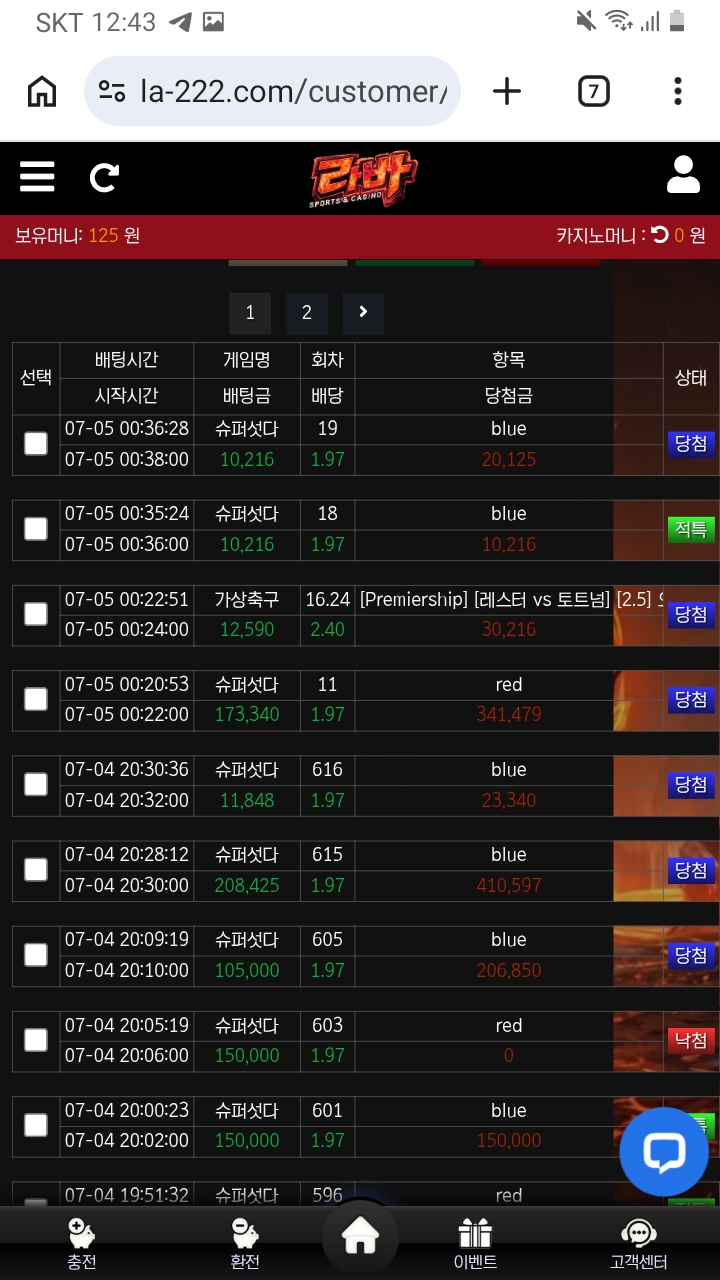Open the browser three-dot menu

click(678, 92)
